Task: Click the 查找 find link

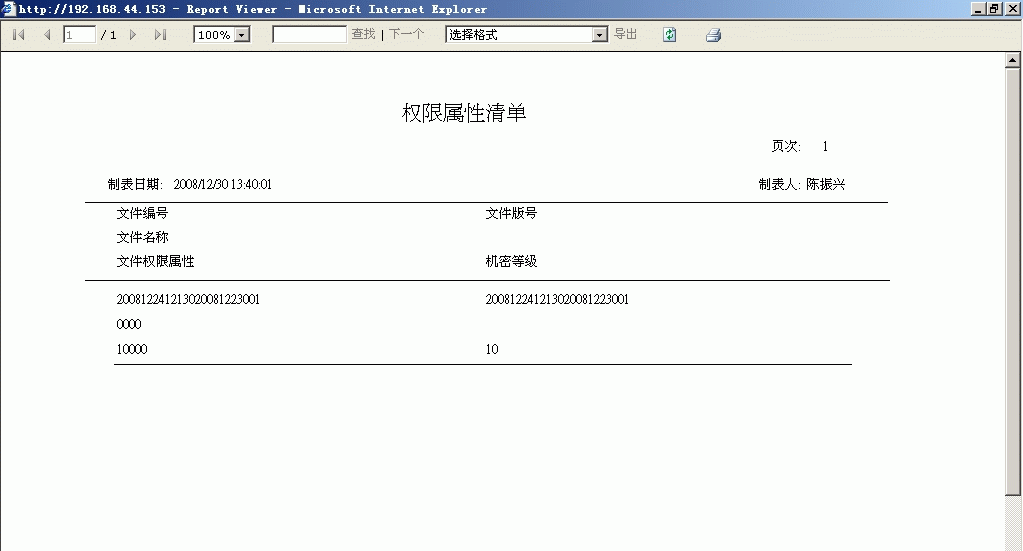Action: [x=363, y=35]
